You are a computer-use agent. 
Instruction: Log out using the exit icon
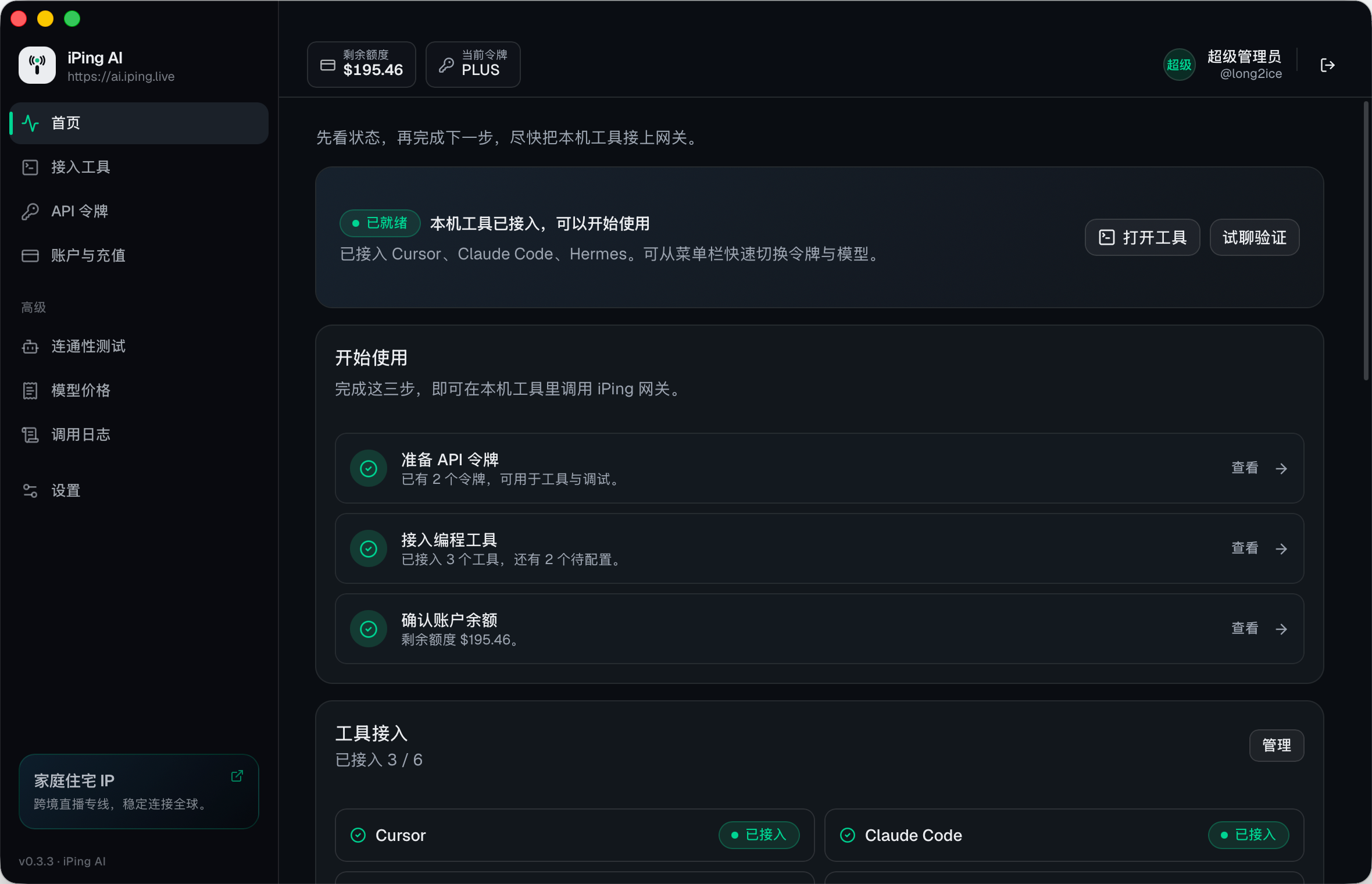coord(1328,65)
